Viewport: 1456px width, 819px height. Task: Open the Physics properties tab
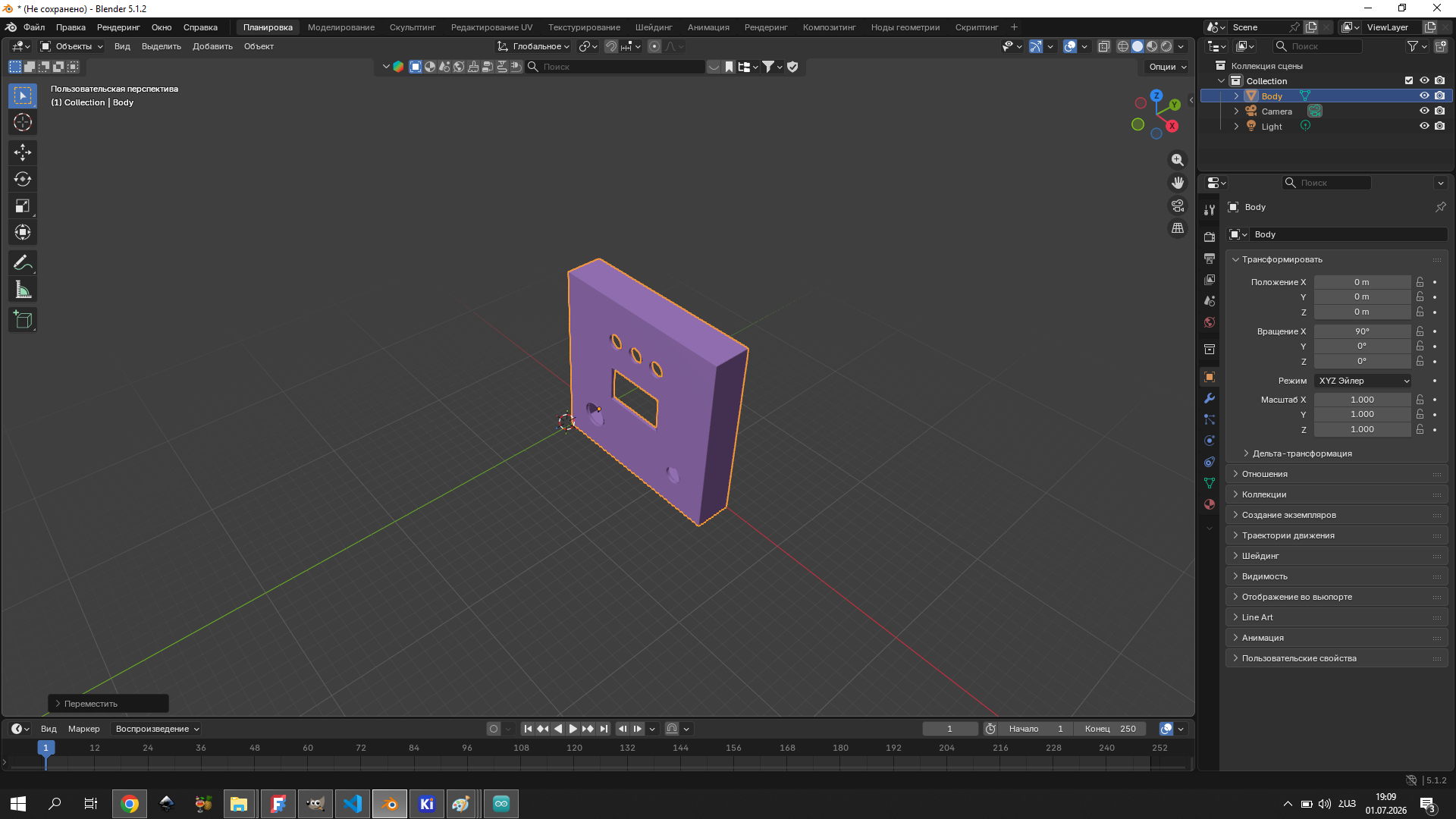(1210, 441)
